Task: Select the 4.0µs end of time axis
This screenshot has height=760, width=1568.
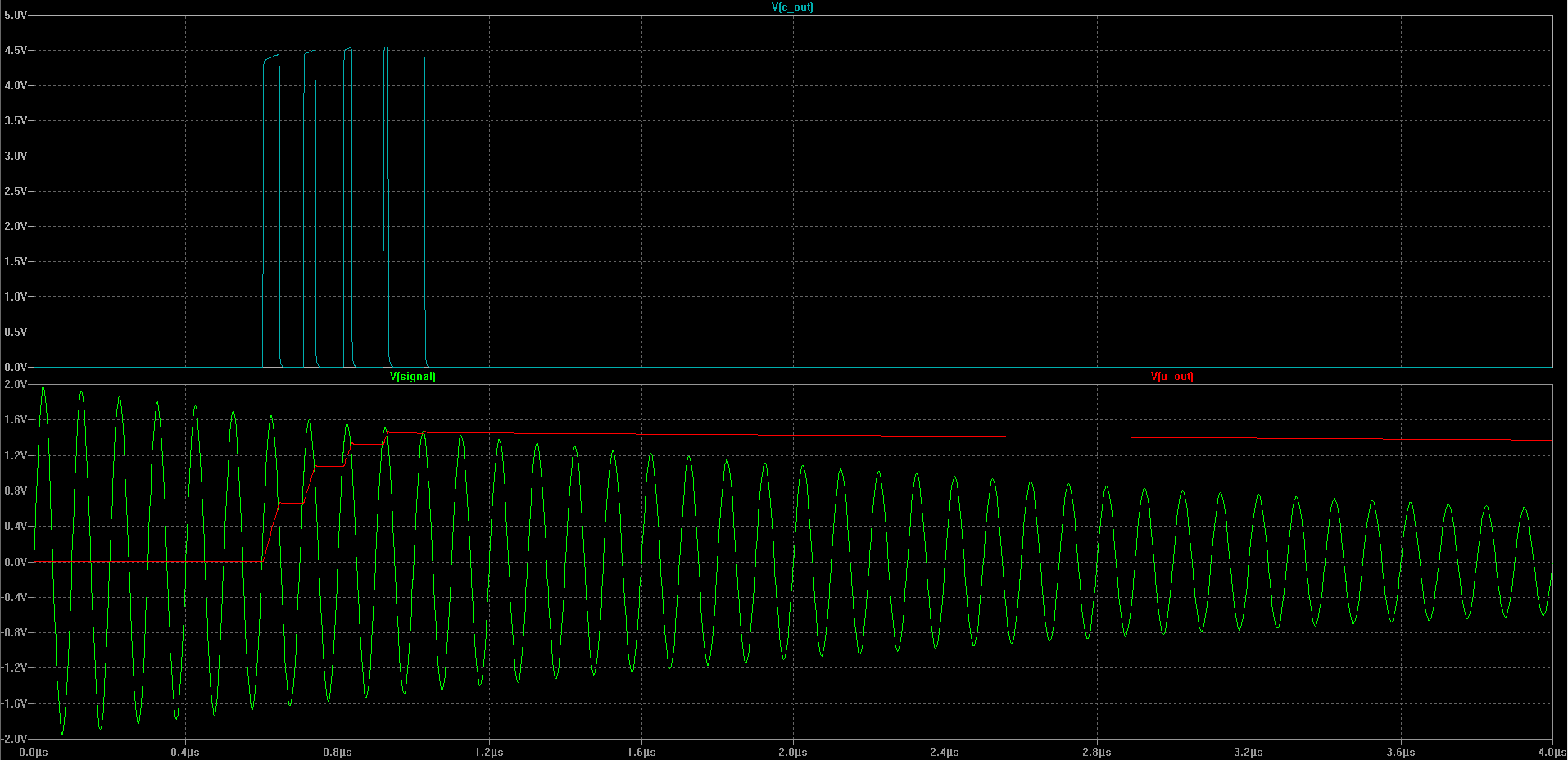Action: click(1552, 752)
